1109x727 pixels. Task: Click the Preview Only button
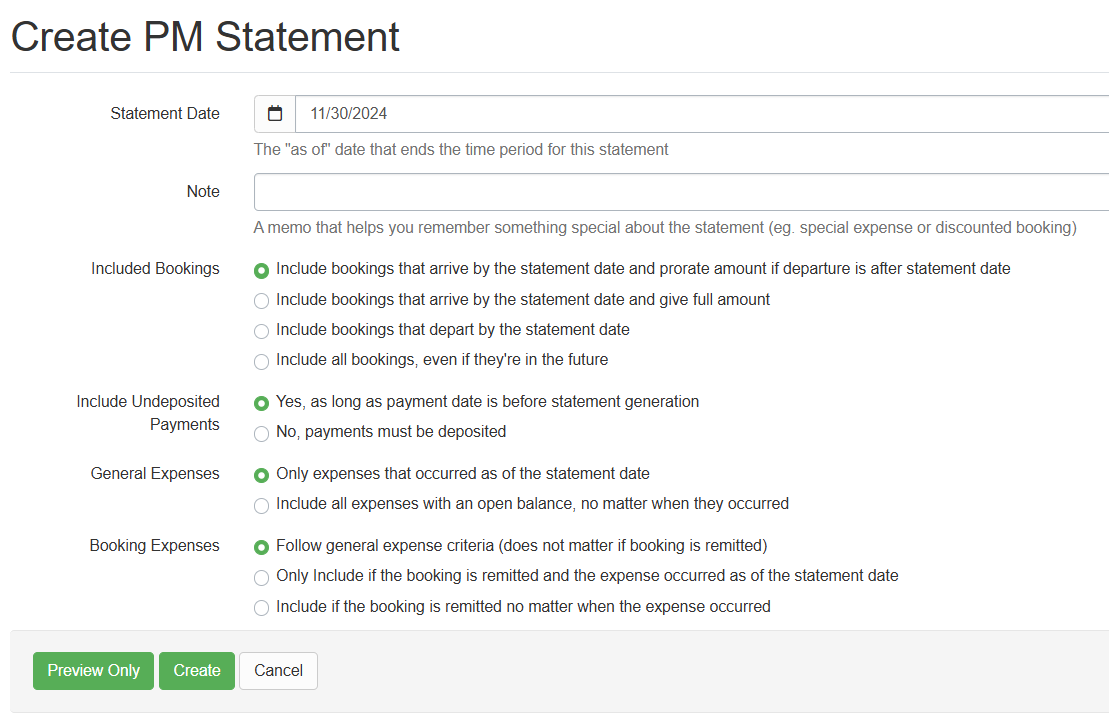click(x=93, y=670)
